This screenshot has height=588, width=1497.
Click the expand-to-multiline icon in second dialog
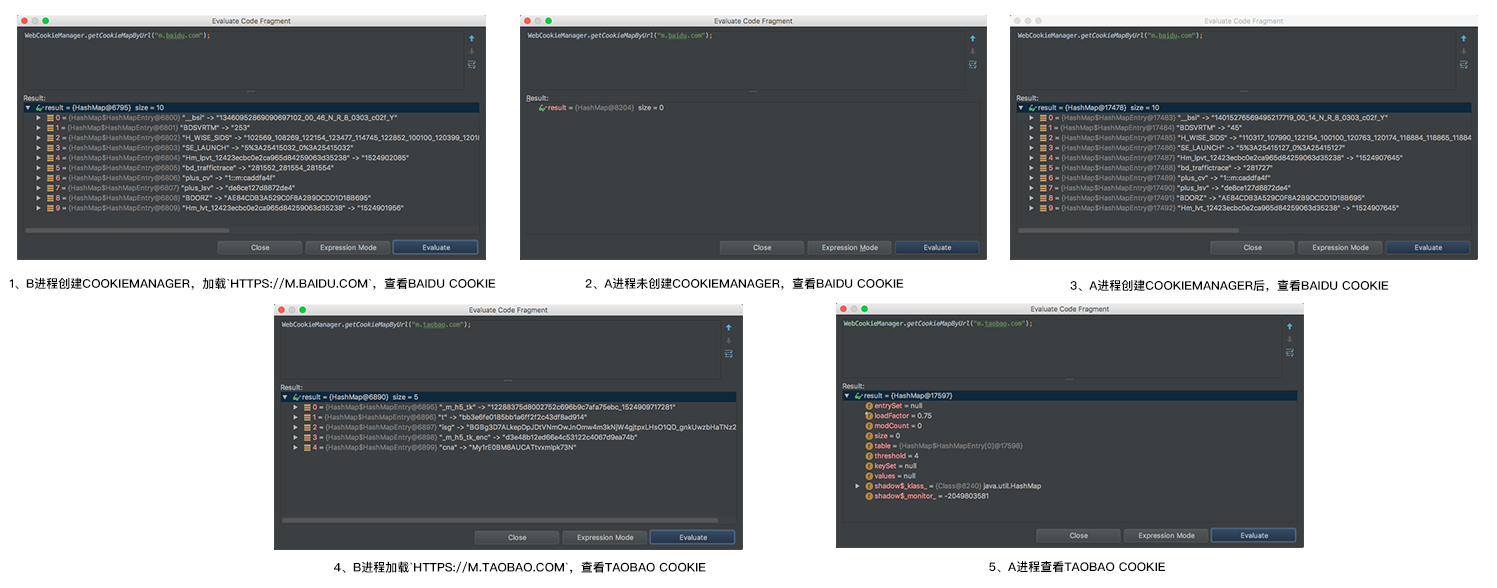coord(971,64)
